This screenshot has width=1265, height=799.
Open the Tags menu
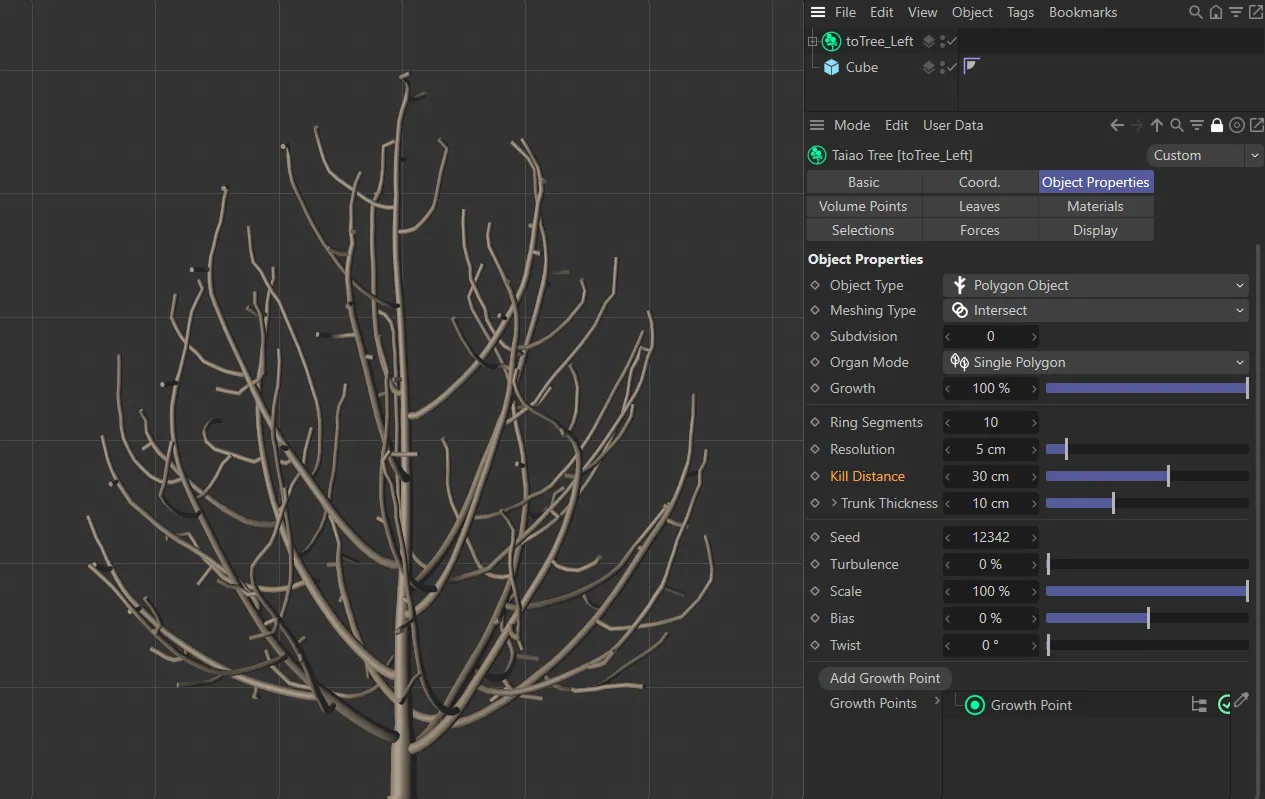click(1020, 12)
